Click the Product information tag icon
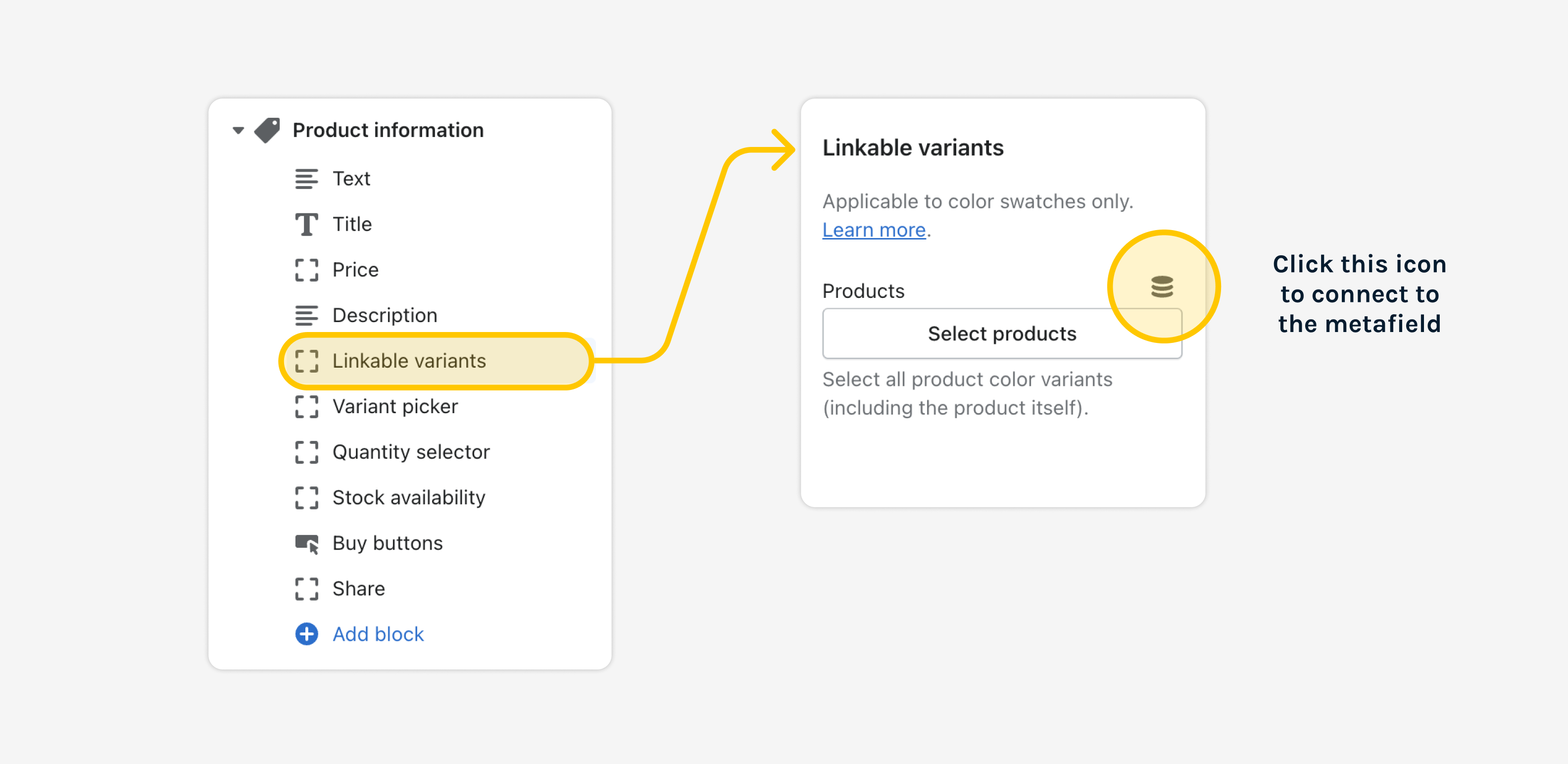1568x764 pixels. coord(267,130)
